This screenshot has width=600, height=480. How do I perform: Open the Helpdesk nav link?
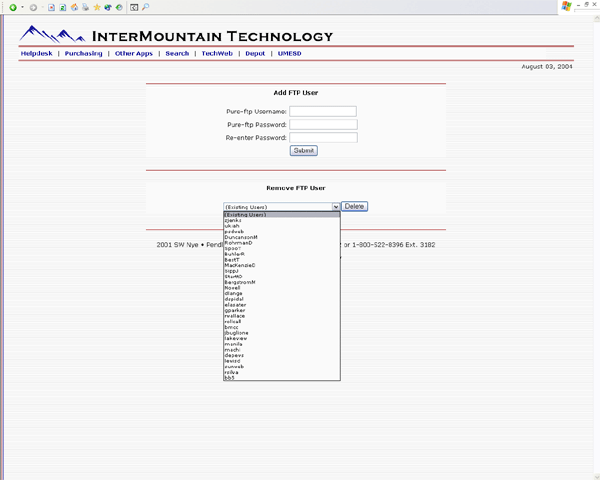click(x=36, y=54)
